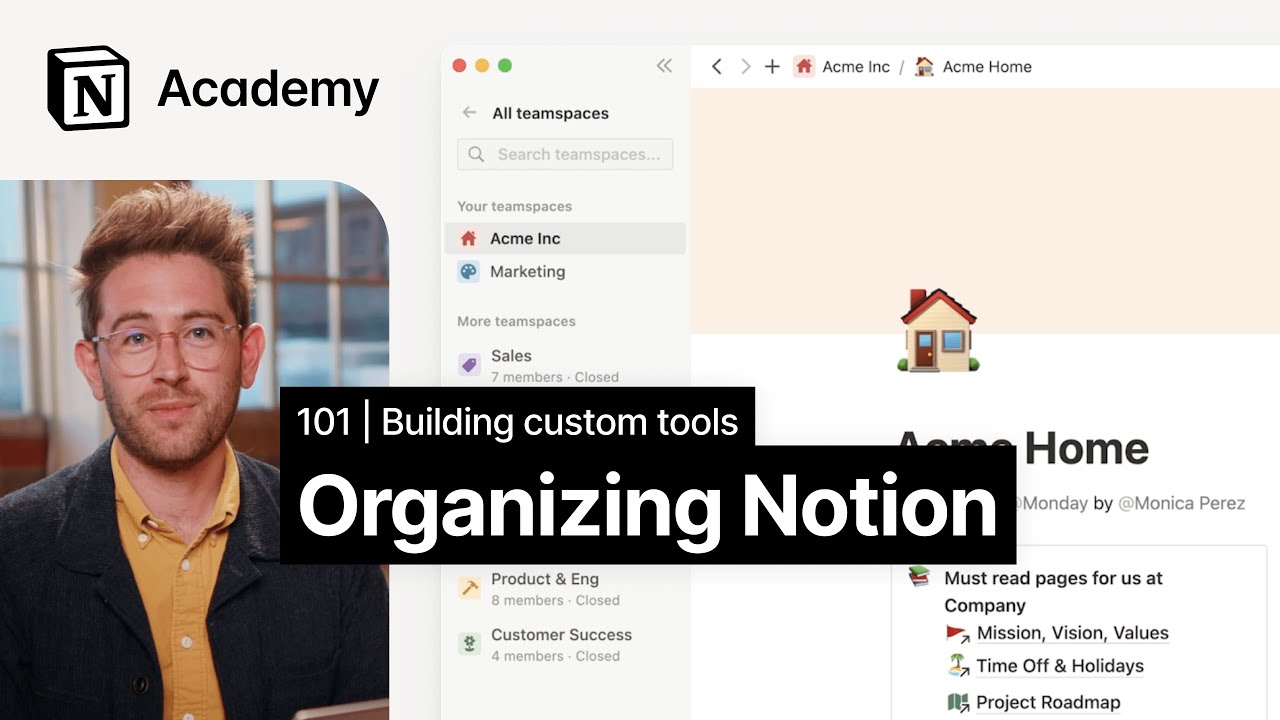The width and height of the screenshot is (1280, 720).
Task: Click the Sales teamspace tag icon
Action: [469, 365]
